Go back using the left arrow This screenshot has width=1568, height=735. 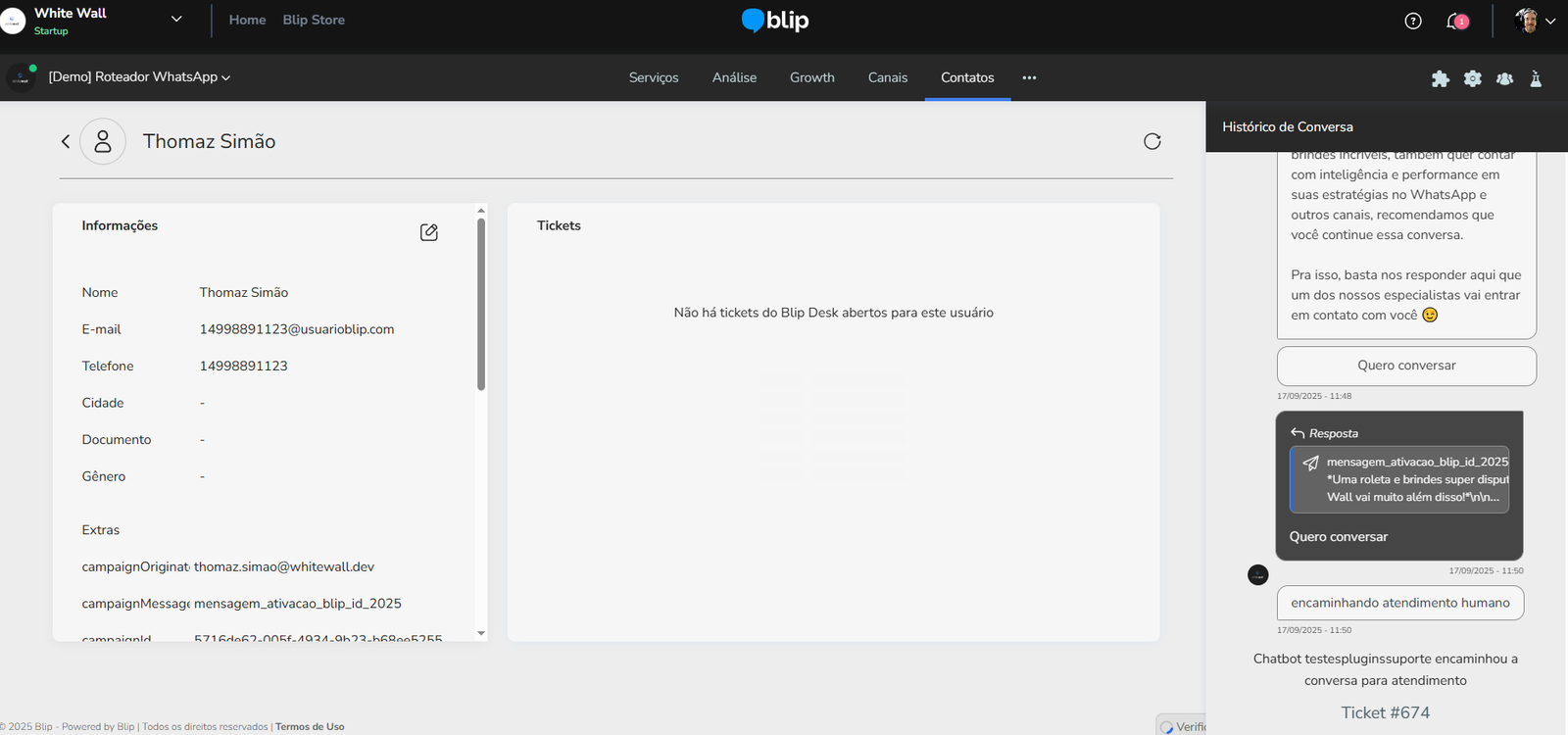(x=66, y=141)
